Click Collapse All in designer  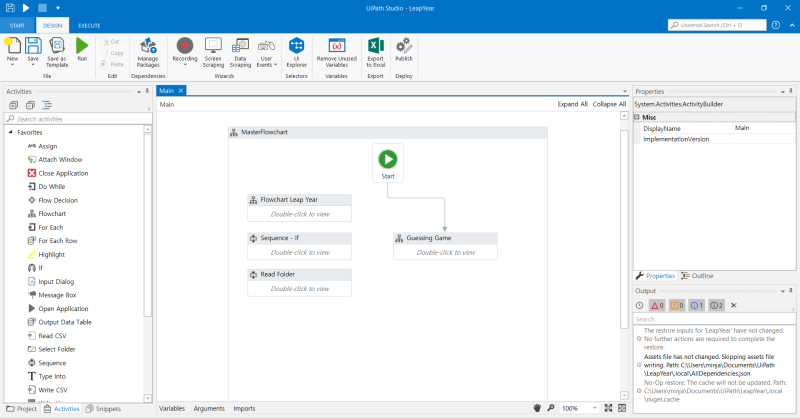click(x=609, y=104)
